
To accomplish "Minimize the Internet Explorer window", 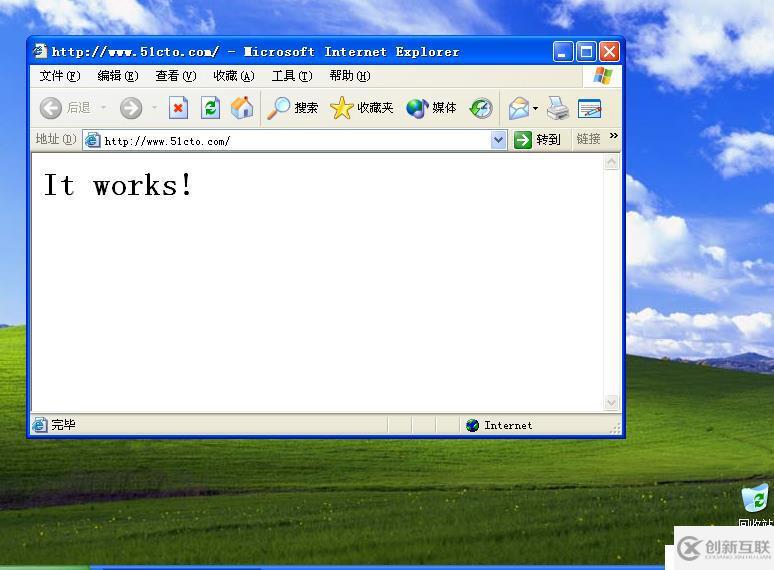I will pos(563,51).
